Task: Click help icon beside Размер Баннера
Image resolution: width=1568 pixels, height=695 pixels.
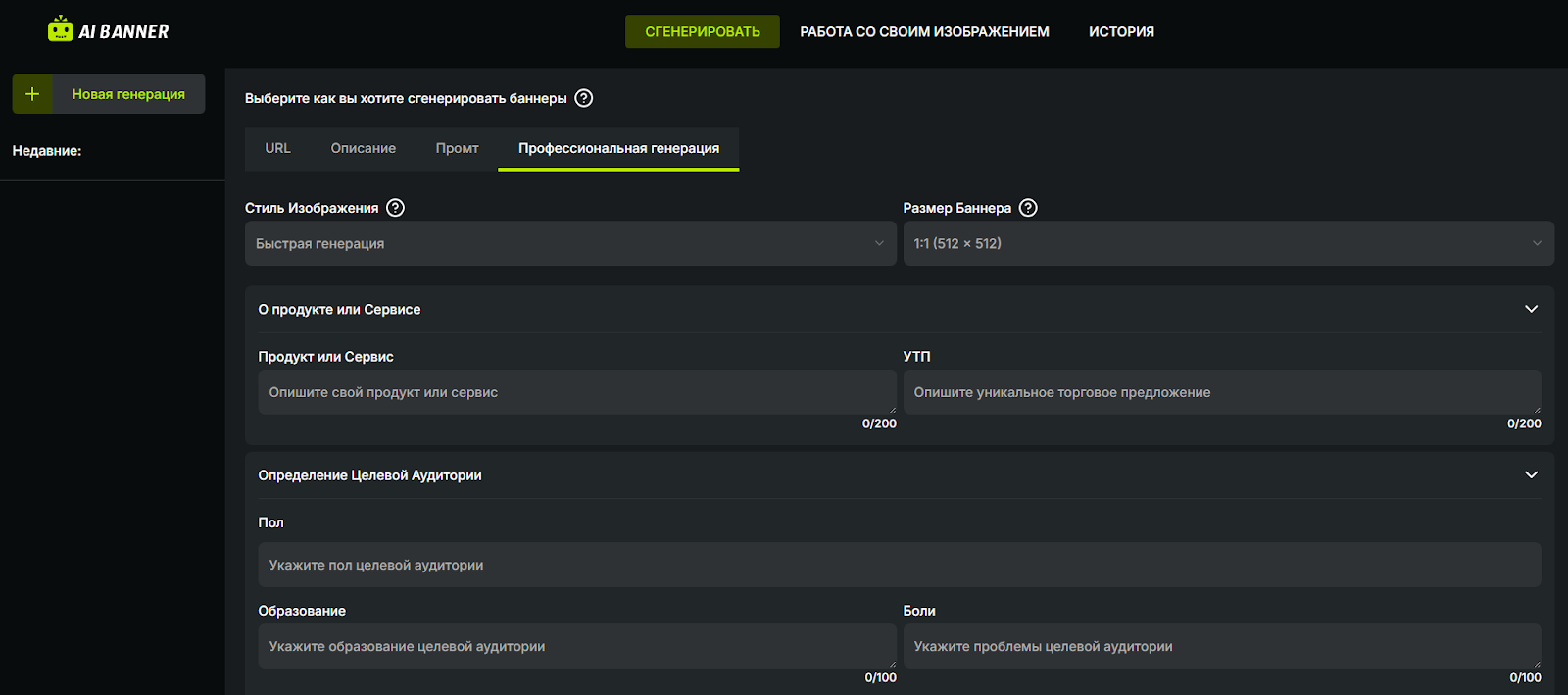Action: pyautogui.click(x=1028, y=208)
